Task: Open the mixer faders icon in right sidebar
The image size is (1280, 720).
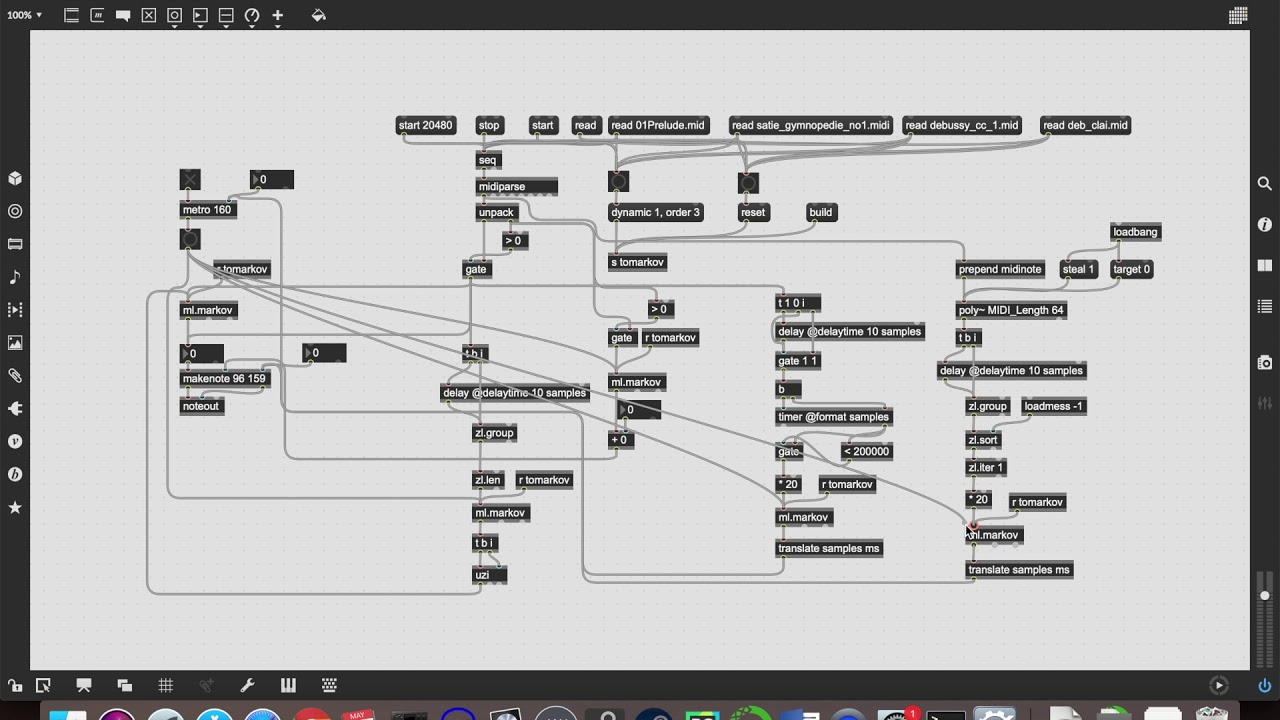Action: click(1265, 403)
